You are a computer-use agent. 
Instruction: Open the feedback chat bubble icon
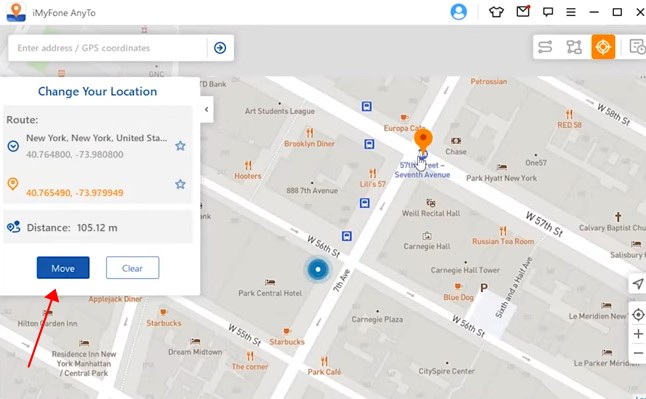coord(548,12)
